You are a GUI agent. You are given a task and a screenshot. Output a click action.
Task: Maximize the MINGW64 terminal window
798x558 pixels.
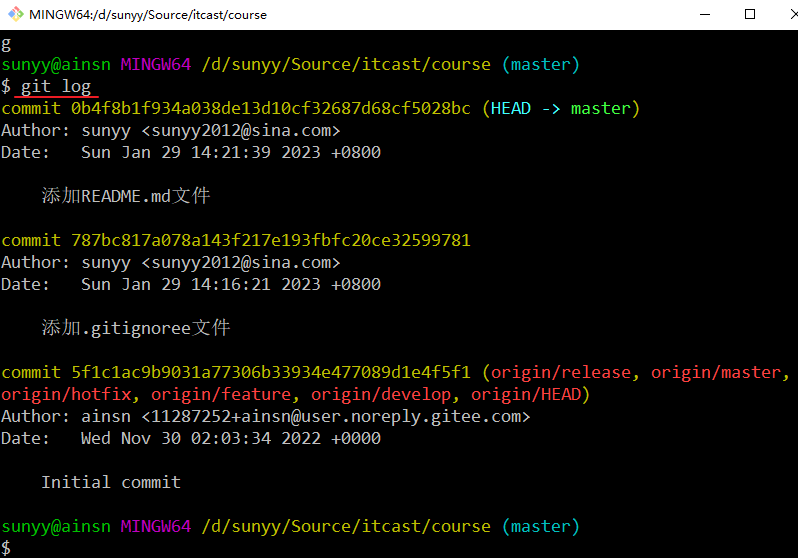(750, 15)
